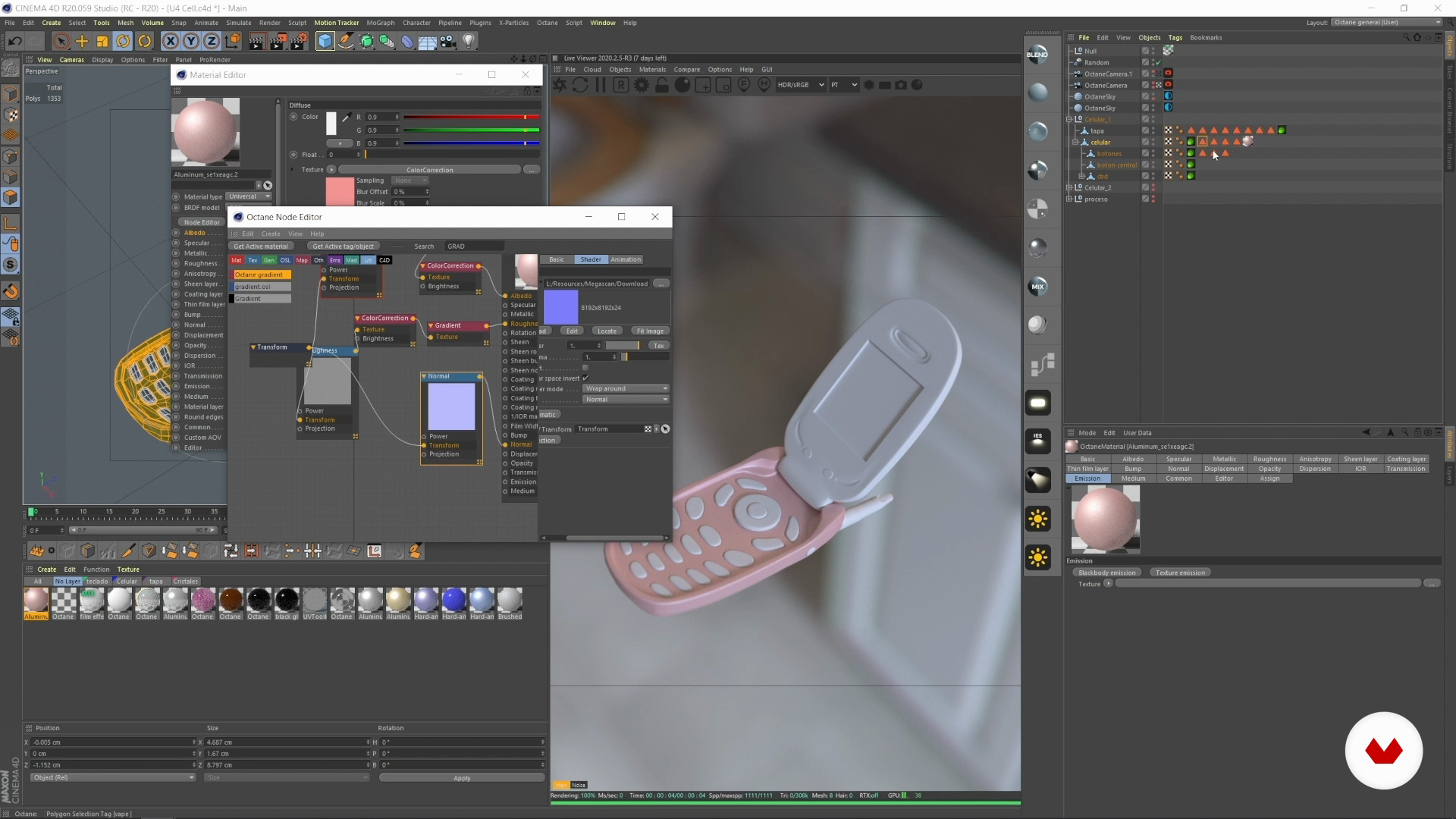This screenshot has height=819, width=1456.
Task: Open Cameras menu in viewport
Action: pos(72,59)
